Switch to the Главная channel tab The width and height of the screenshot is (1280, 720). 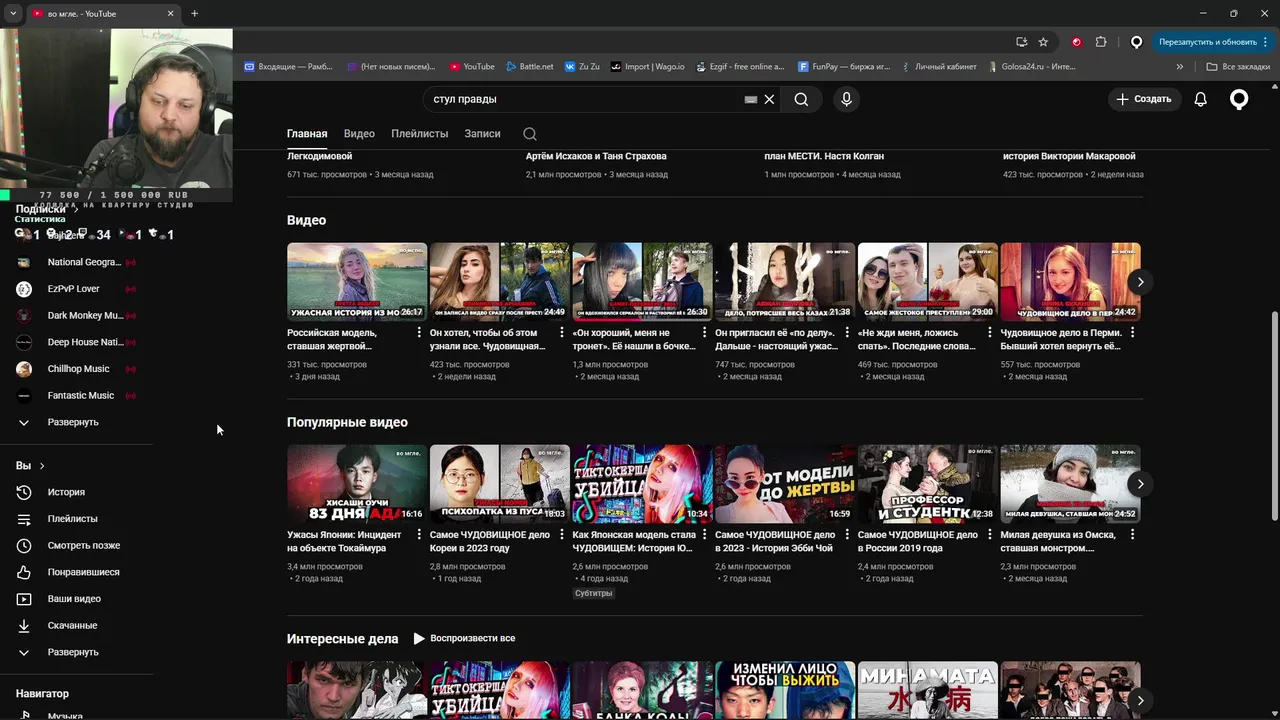(307, 134)
